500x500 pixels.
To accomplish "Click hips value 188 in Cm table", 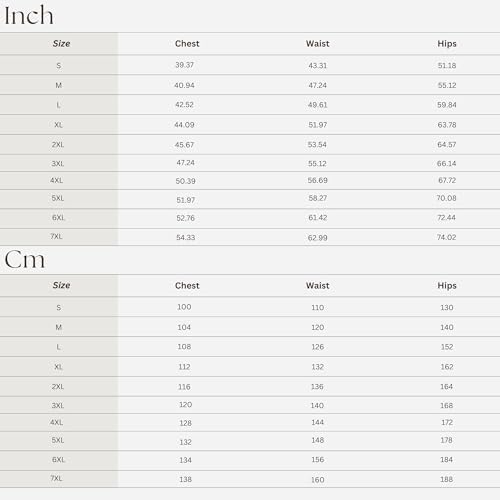I will pyautogui.click(x=446, y=479).
